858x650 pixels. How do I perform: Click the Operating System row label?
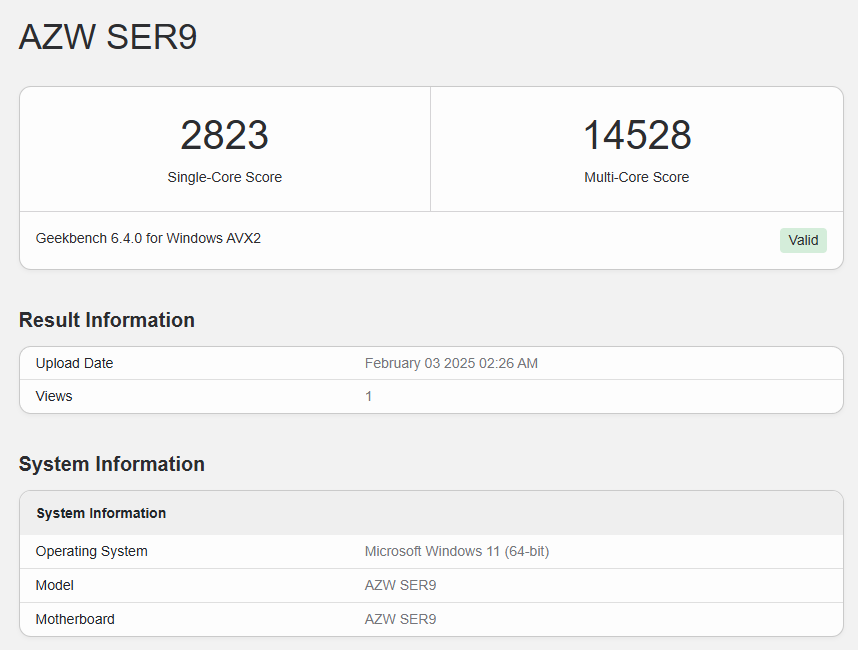[91, 551]
